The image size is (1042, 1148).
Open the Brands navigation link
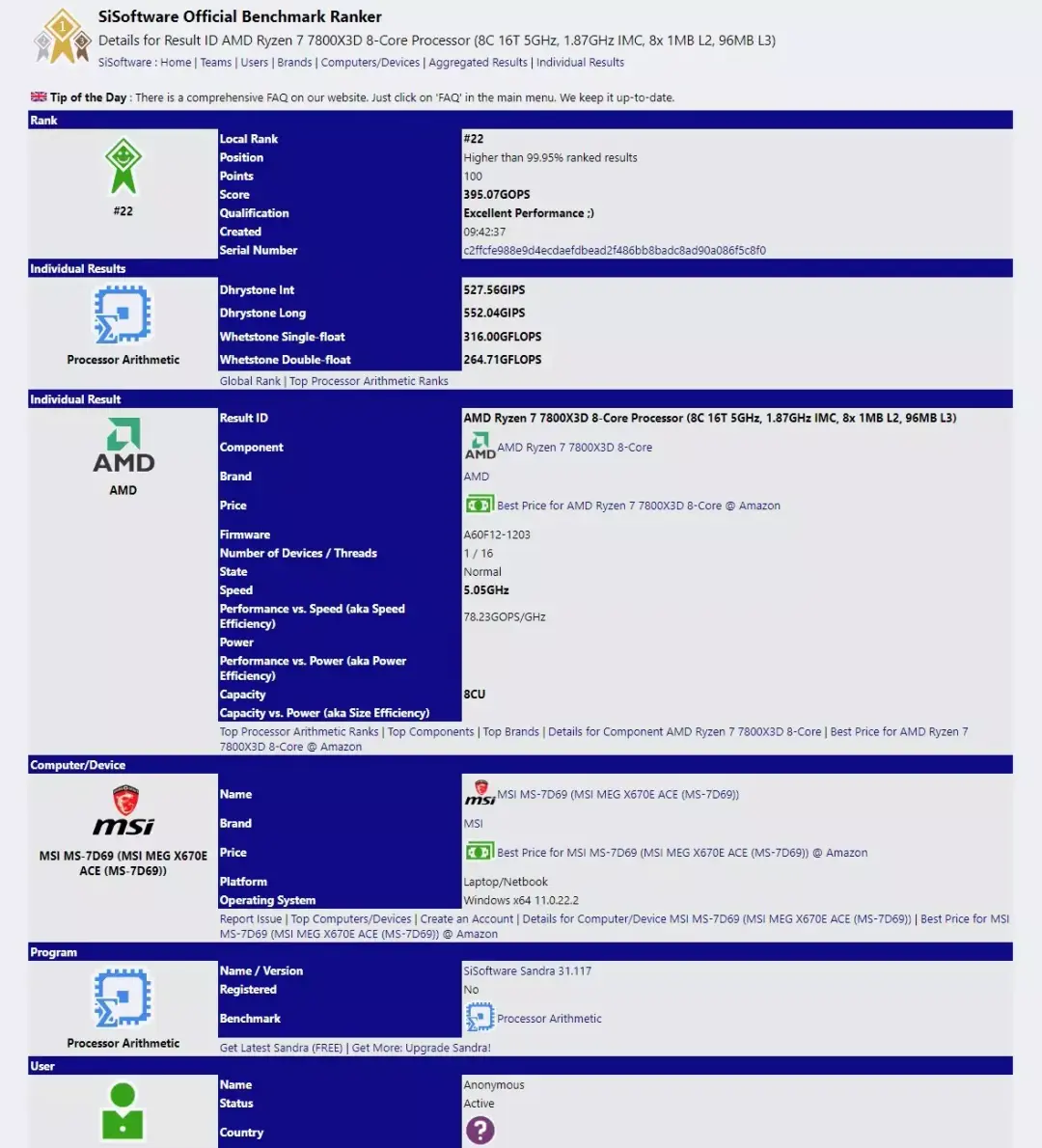tap(294, 63)
